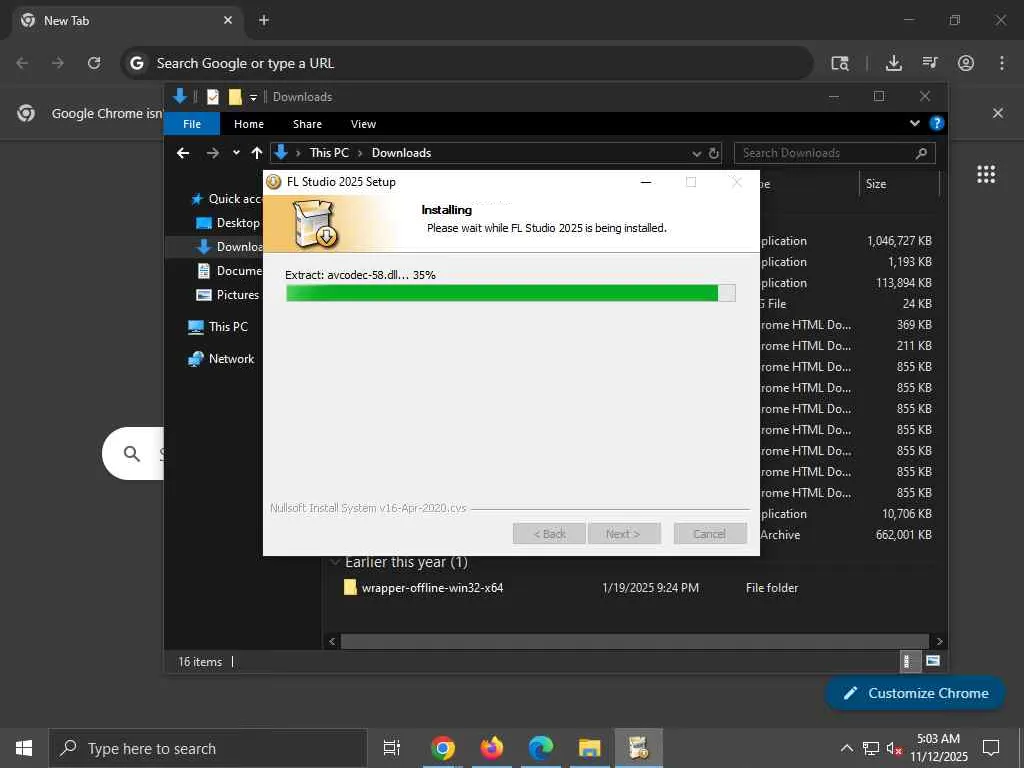Viewport: 1024px width, 768px height.
Task: Open Windows Start menu
Action: (x=24, y=748)
